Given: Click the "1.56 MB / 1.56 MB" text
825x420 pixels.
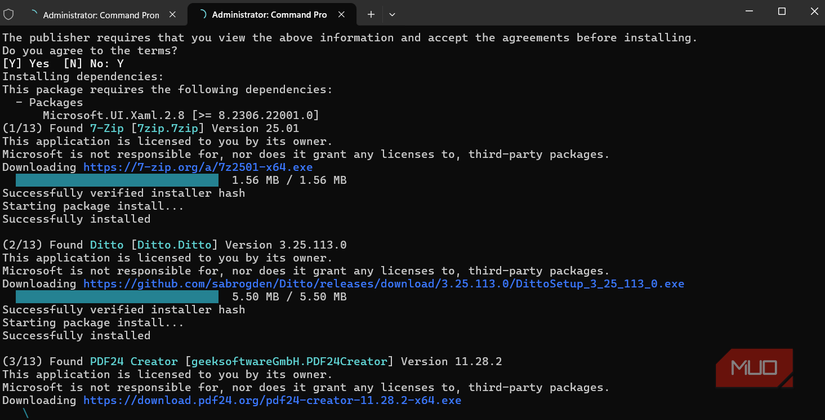Looking at the screenshot, I should coord(289,181).
